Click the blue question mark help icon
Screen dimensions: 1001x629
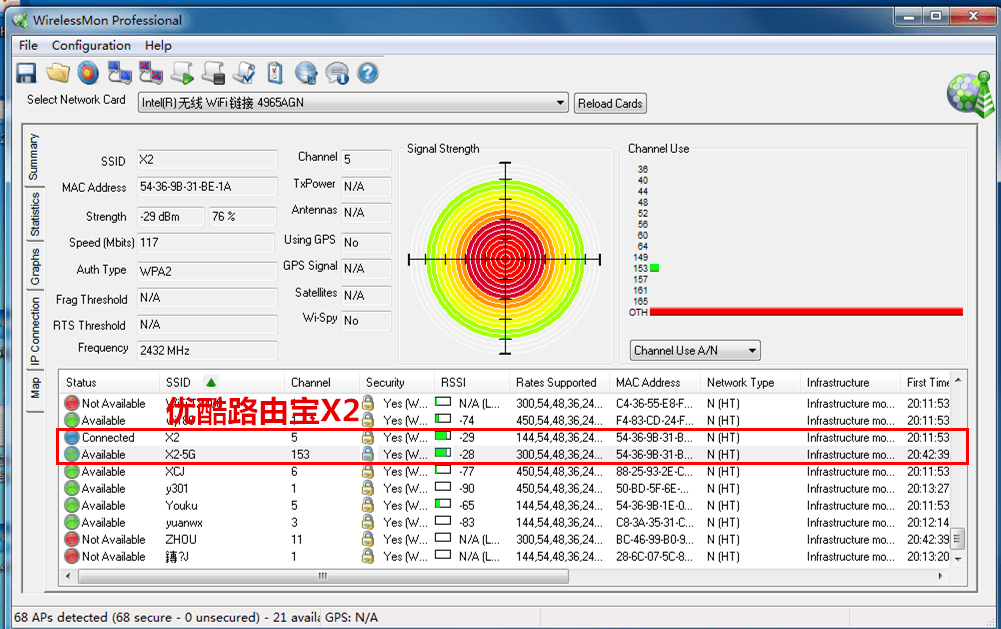click(368, 73)
